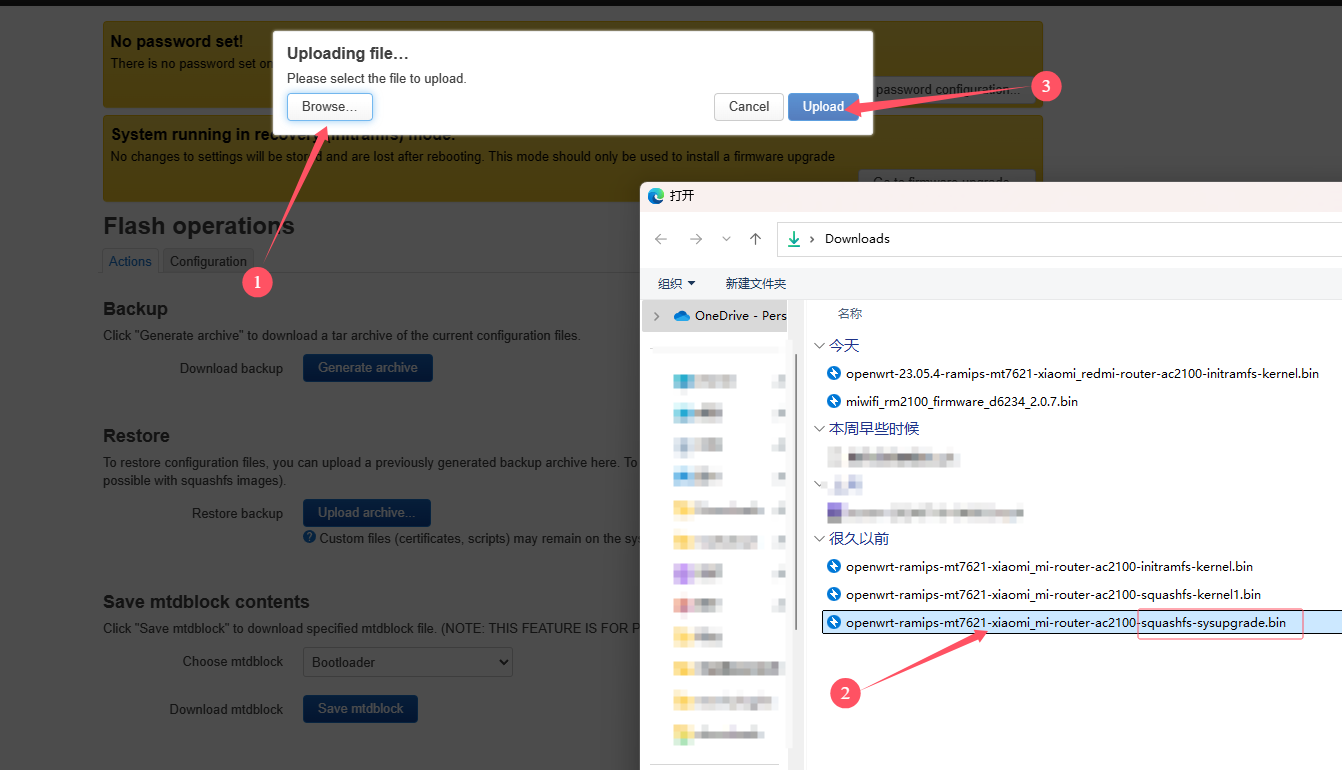Select the openwrt-23.05.4 initramfs-kernel.bin file icon
Image resolution: width=1342 pixels, height=770 pixels.
click(x=834, y=373)
